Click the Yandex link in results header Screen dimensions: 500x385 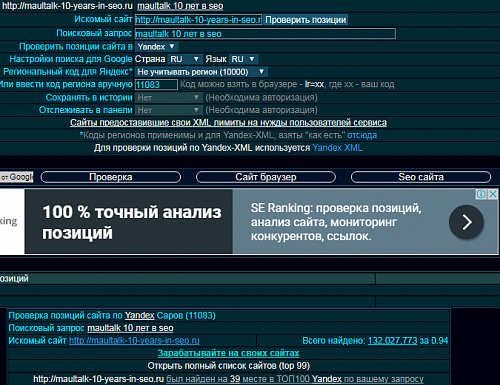tap(139, 315)
